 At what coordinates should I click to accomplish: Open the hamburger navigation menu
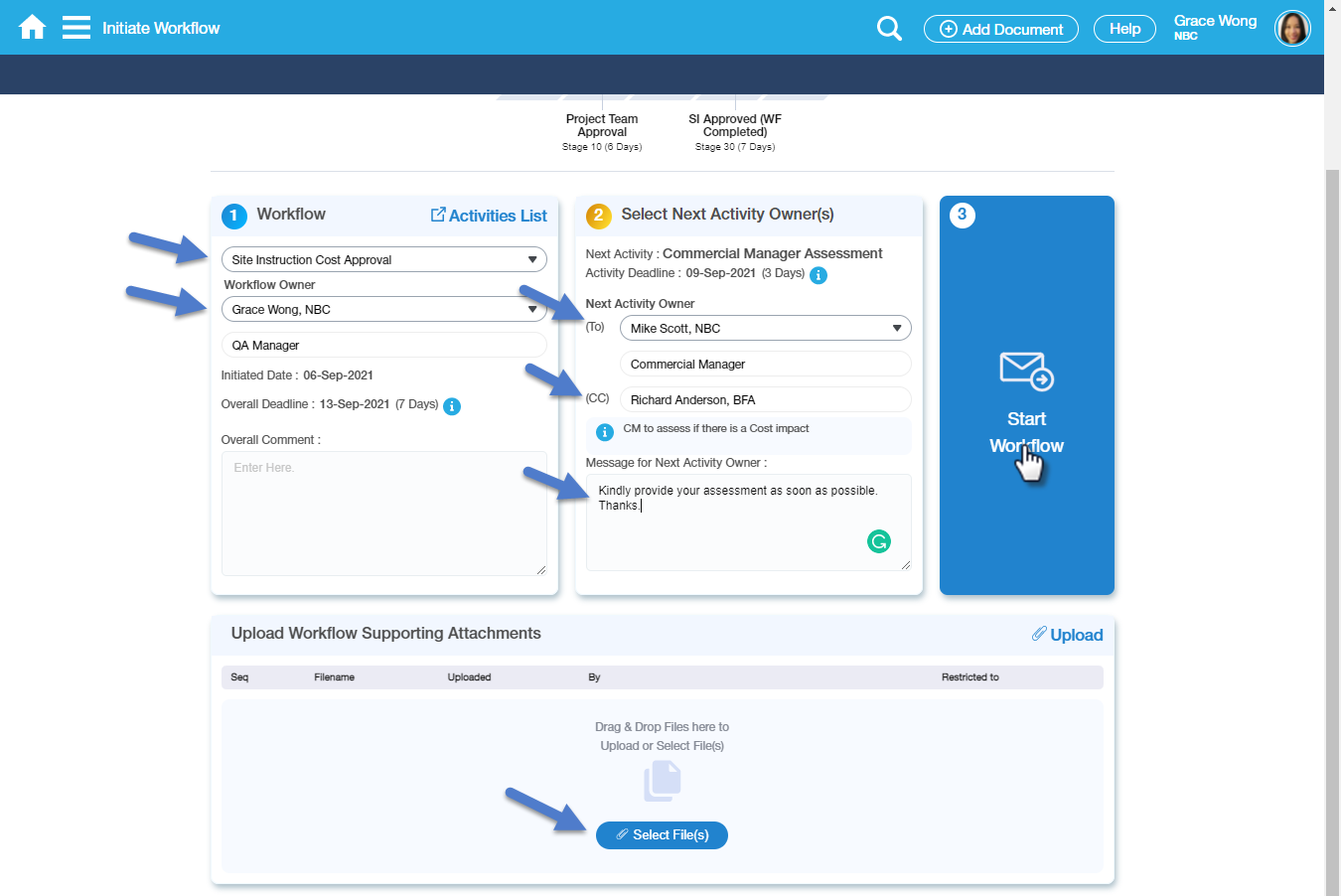pos(76,28)
